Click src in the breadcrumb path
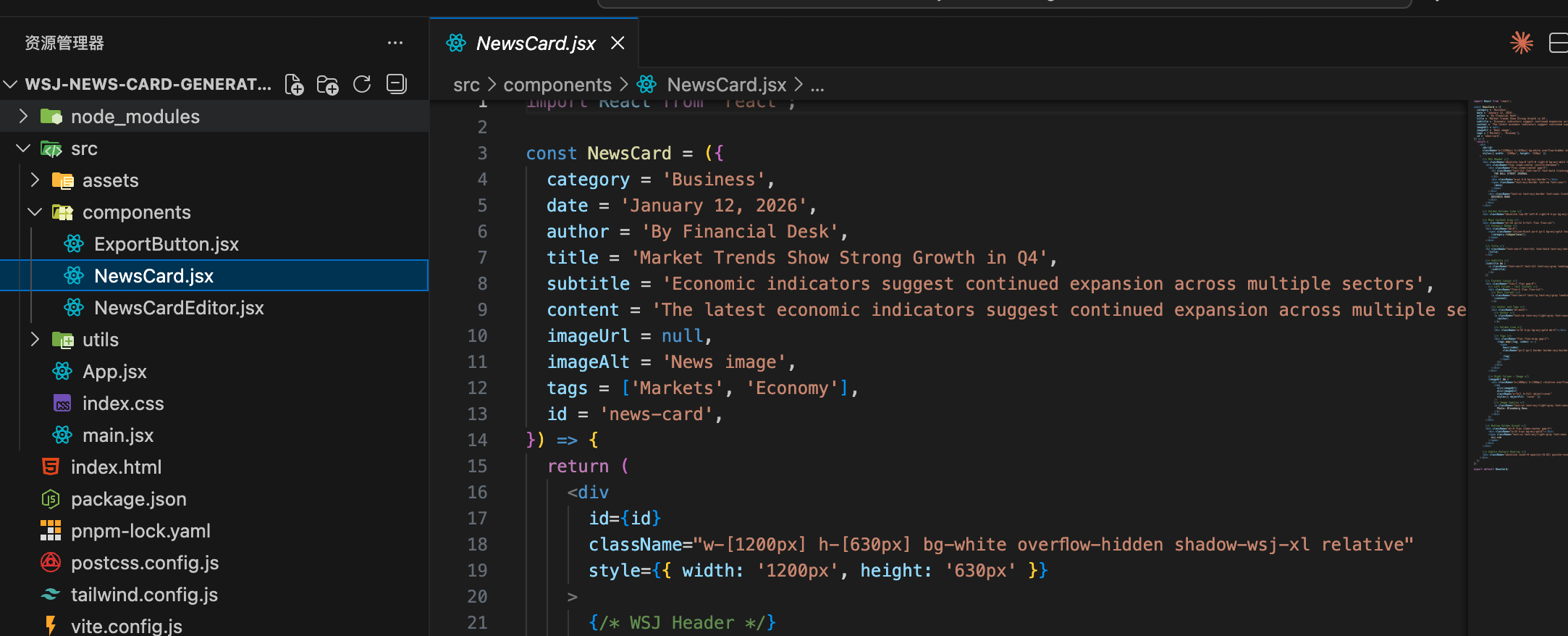 point(466,85)
